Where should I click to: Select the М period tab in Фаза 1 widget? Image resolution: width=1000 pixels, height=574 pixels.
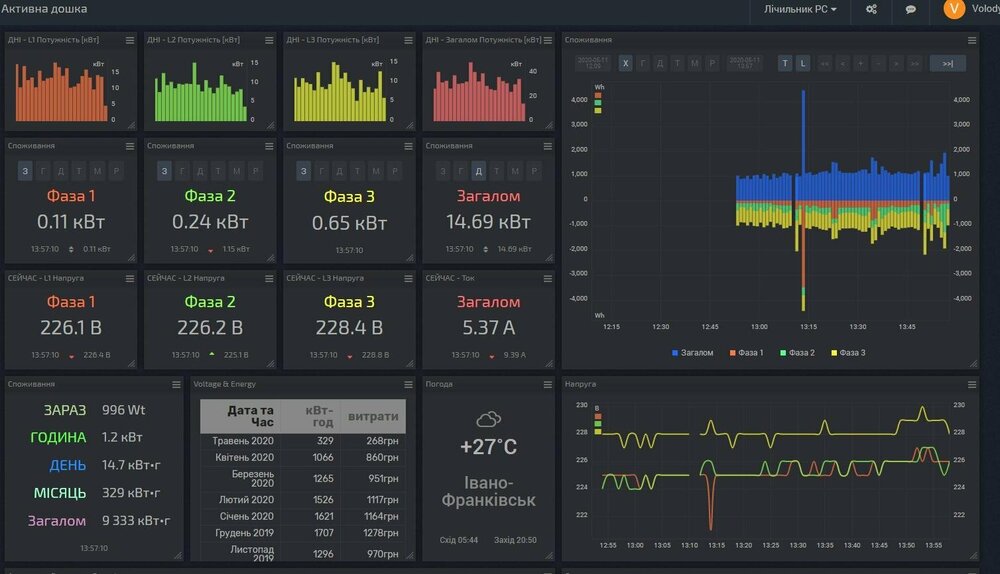(x=96, y=172)
